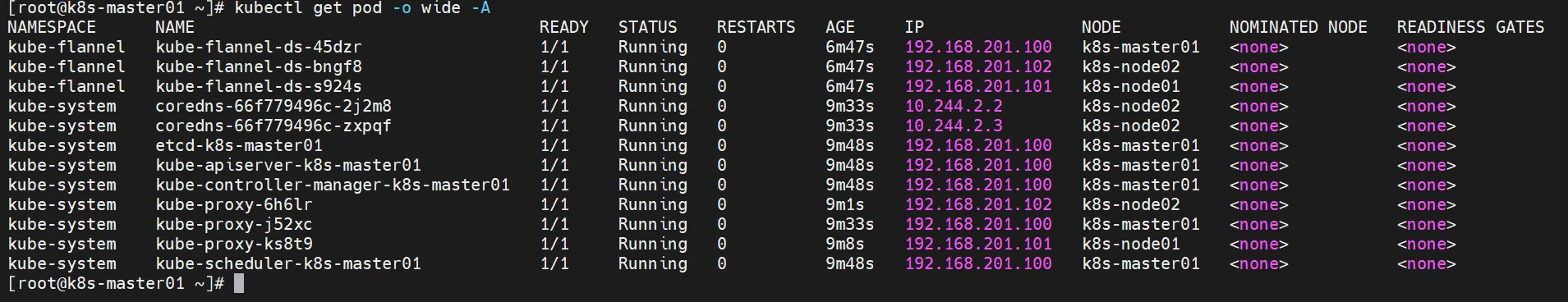Select pod name kube-flannel-ds-bngf8
The height and width of the screenshot is (302, 1568).
(258, 66)
